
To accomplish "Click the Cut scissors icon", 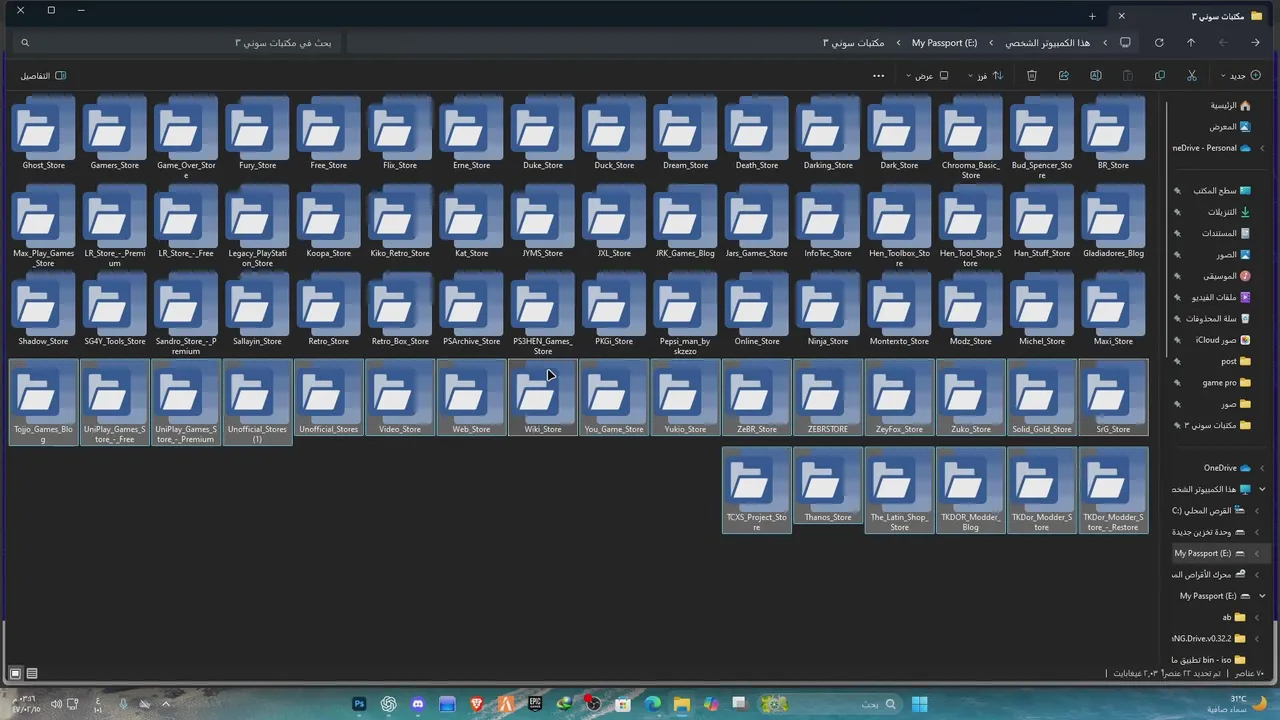I will point(1192,76).
